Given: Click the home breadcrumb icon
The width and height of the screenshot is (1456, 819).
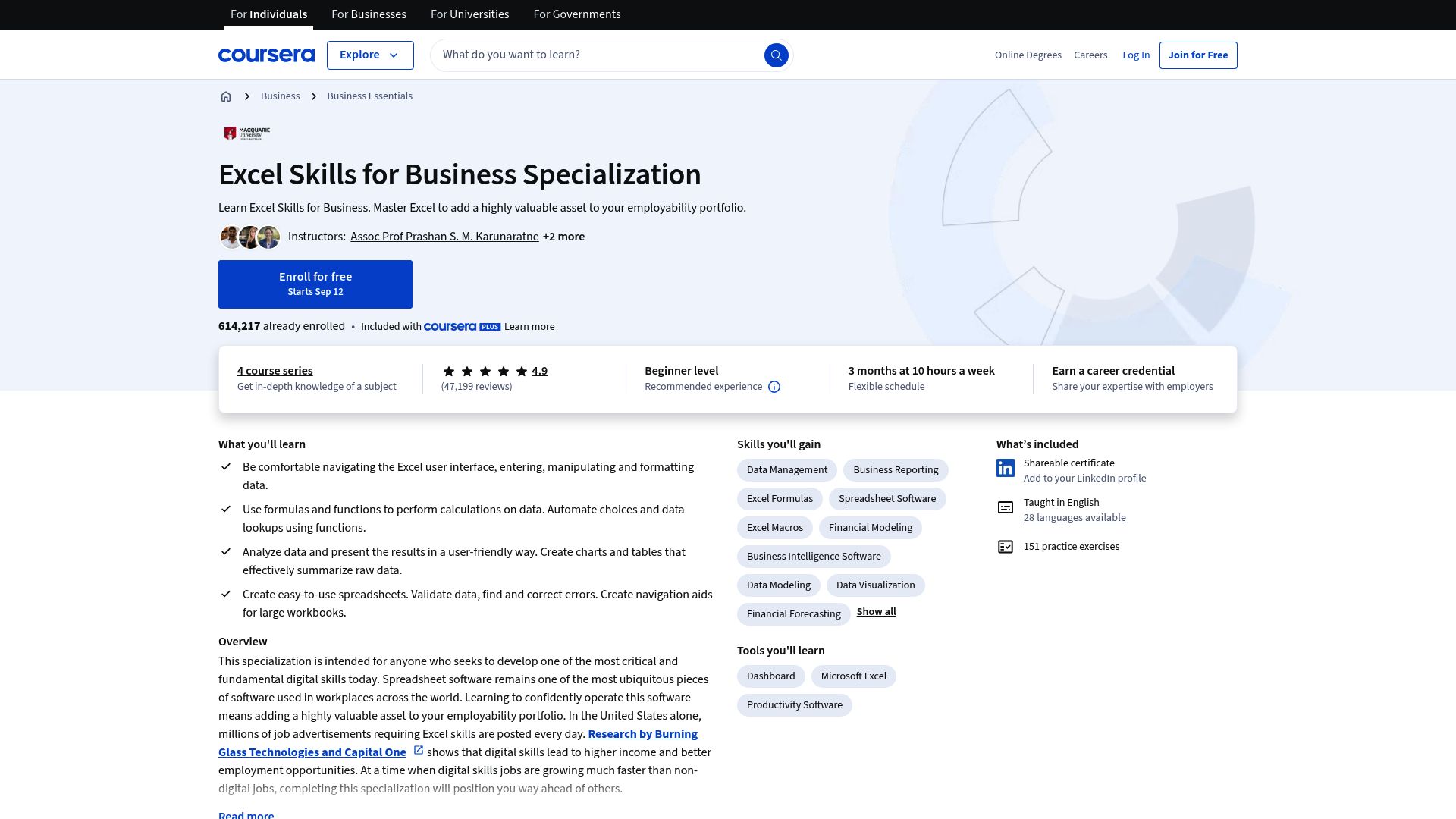Looking at the screenshot, I should point(226,96).
